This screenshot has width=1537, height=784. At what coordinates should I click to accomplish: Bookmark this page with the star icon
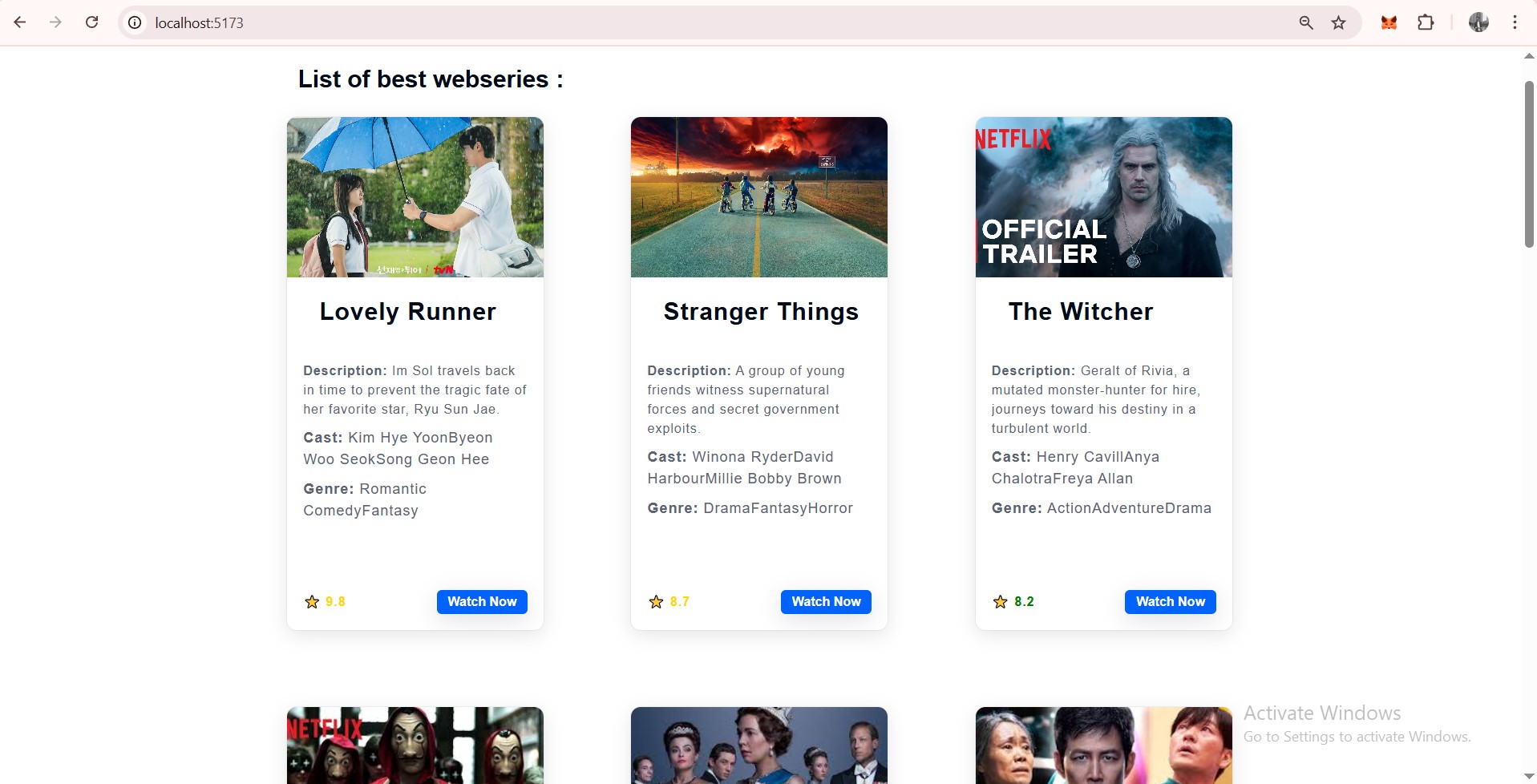(1338, 22)
